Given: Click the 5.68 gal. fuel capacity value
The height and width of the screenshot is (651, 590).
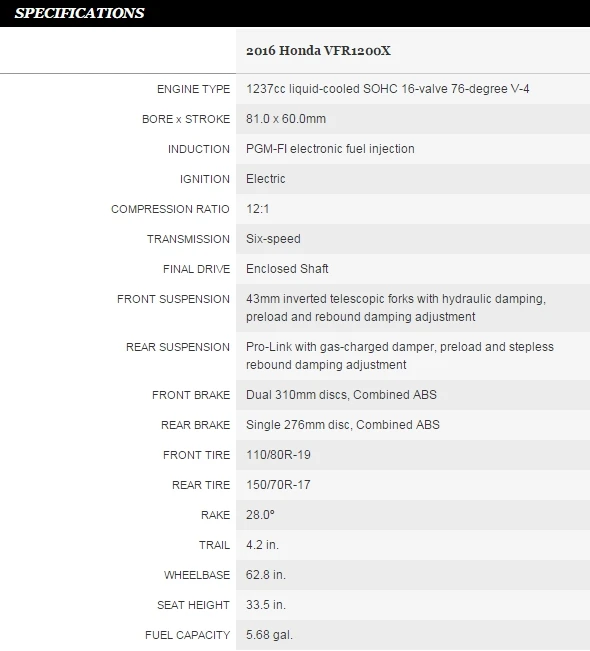Looking at the screenshot, I should (269, 635).
